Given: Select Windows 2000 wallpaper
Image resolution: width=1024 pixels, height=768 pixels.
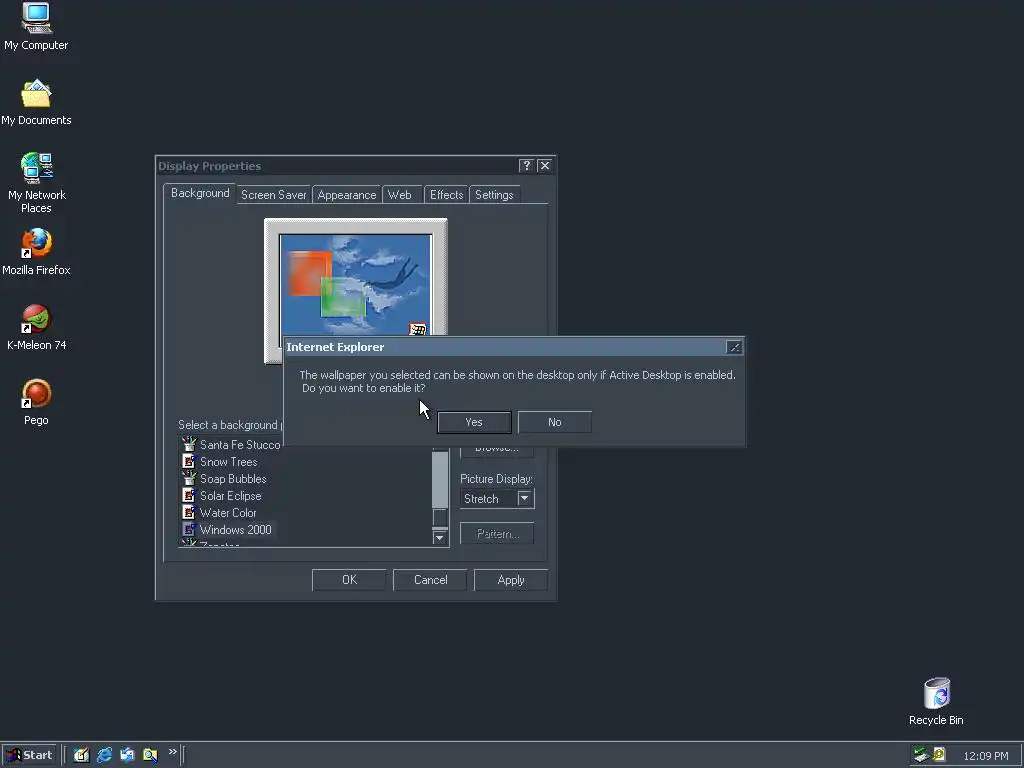Looking at the screenshot, I should coord(236,530).
